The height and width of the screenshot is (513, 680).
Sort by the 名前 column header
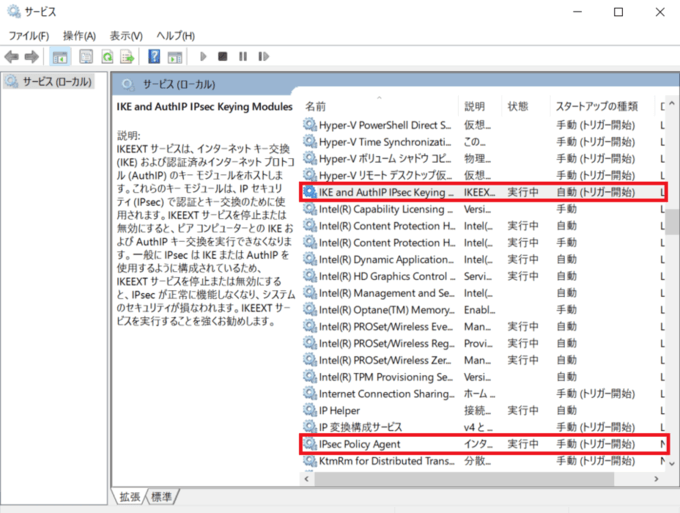click(x=379, y=106)
